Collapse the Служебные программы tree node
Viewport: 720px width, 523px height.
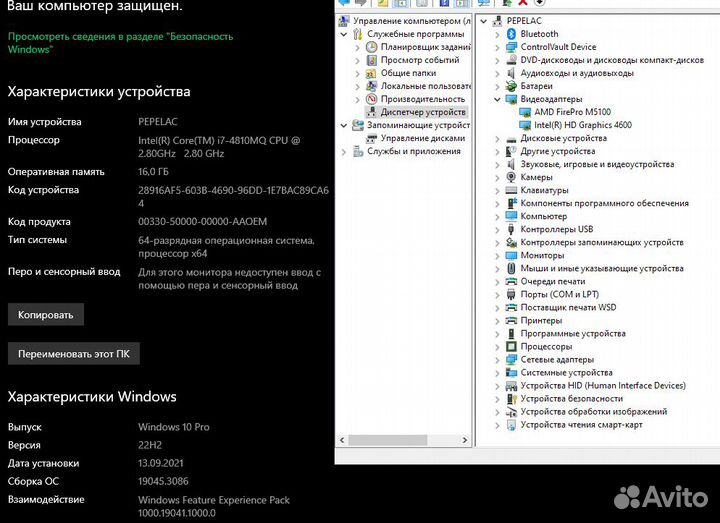point(344,34)
